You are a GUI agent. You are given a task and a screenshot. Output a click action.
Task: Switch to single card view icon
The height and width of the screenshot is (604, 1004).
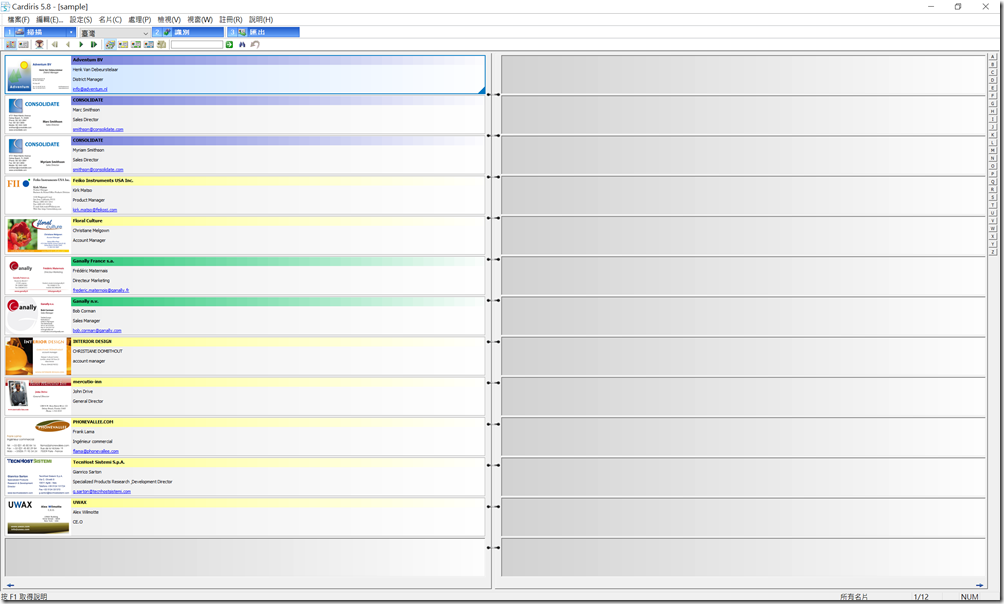(x=24, y=44)
